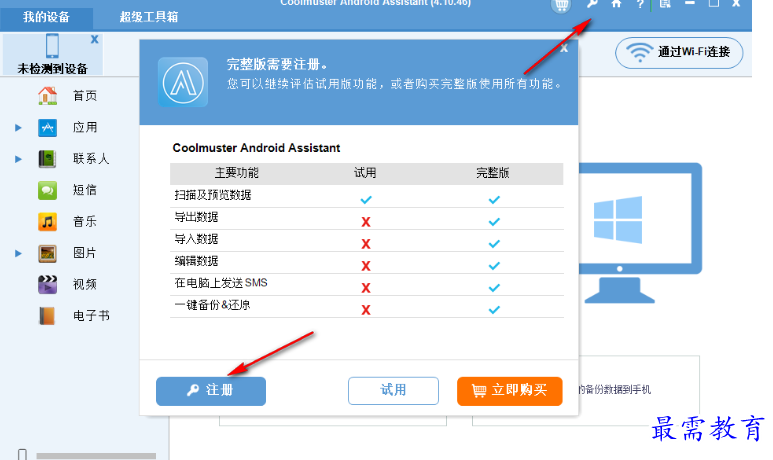Click the 注册 register button
Viewport: 773px width, 460px height.
(211, 391)
